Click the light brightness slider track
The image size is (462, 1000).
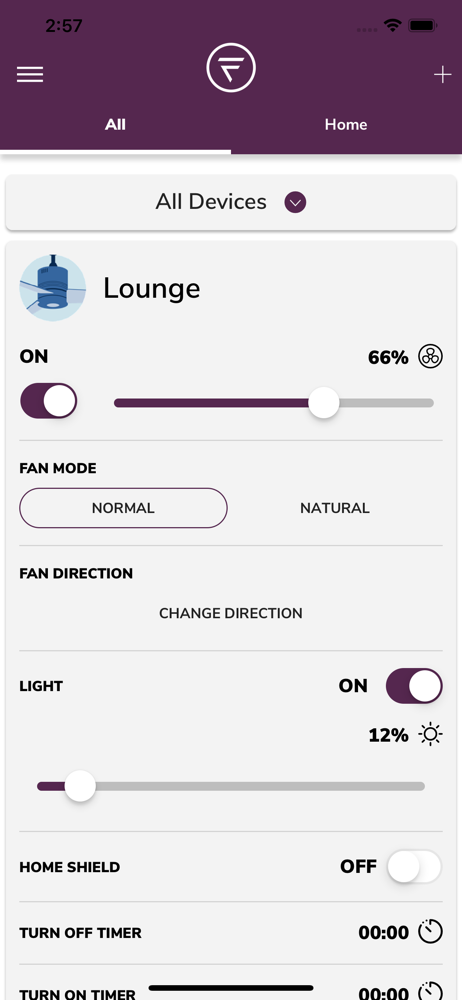coord(231,786)
